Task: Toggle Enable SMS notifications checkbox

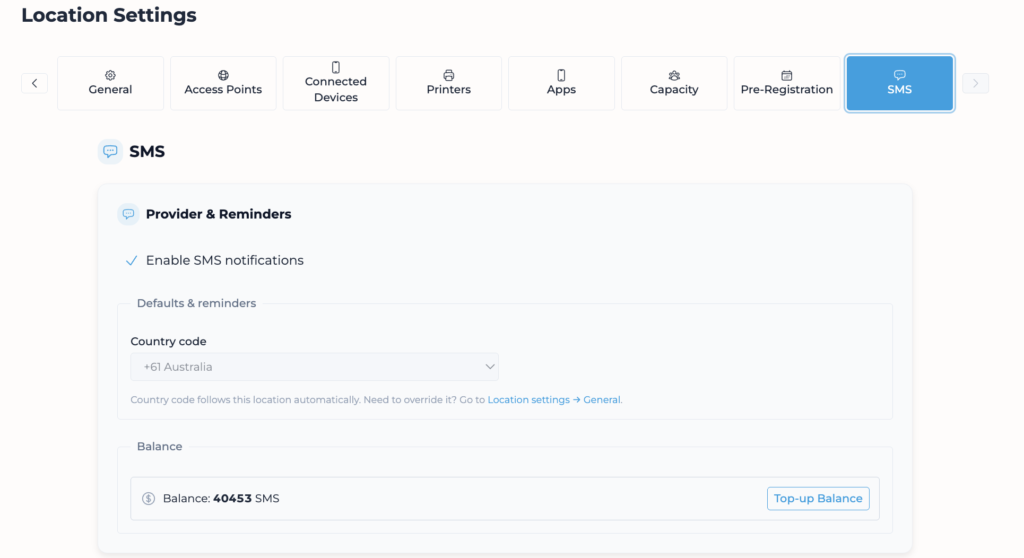Action: [131, 260]
